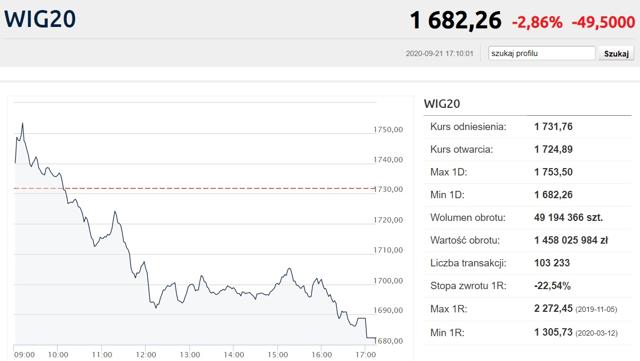Click the -2,86% change percentage
Screen dimensions: 640x361
point(537,22)
